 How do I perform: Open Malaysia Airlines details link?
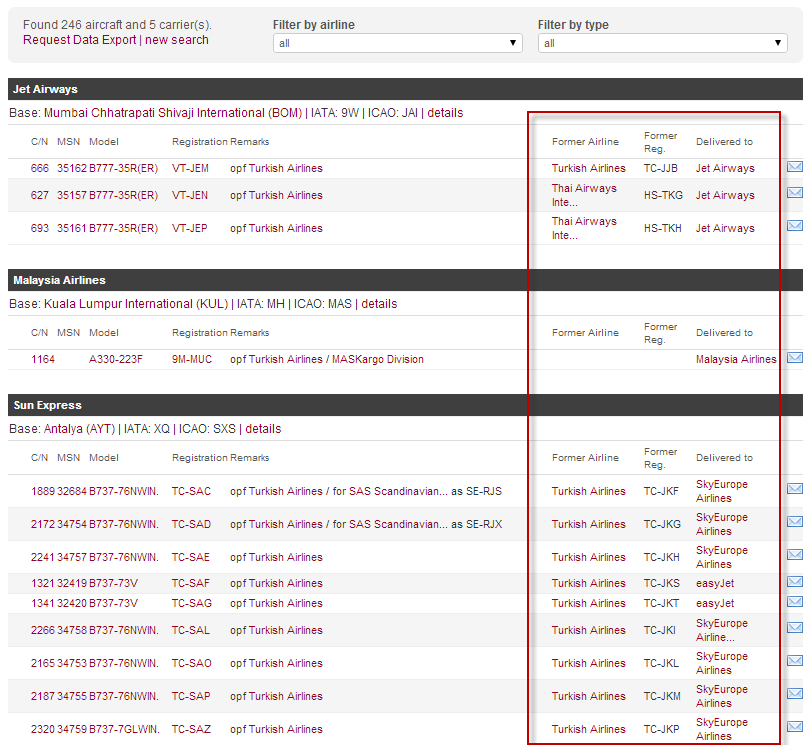[379, 304]
